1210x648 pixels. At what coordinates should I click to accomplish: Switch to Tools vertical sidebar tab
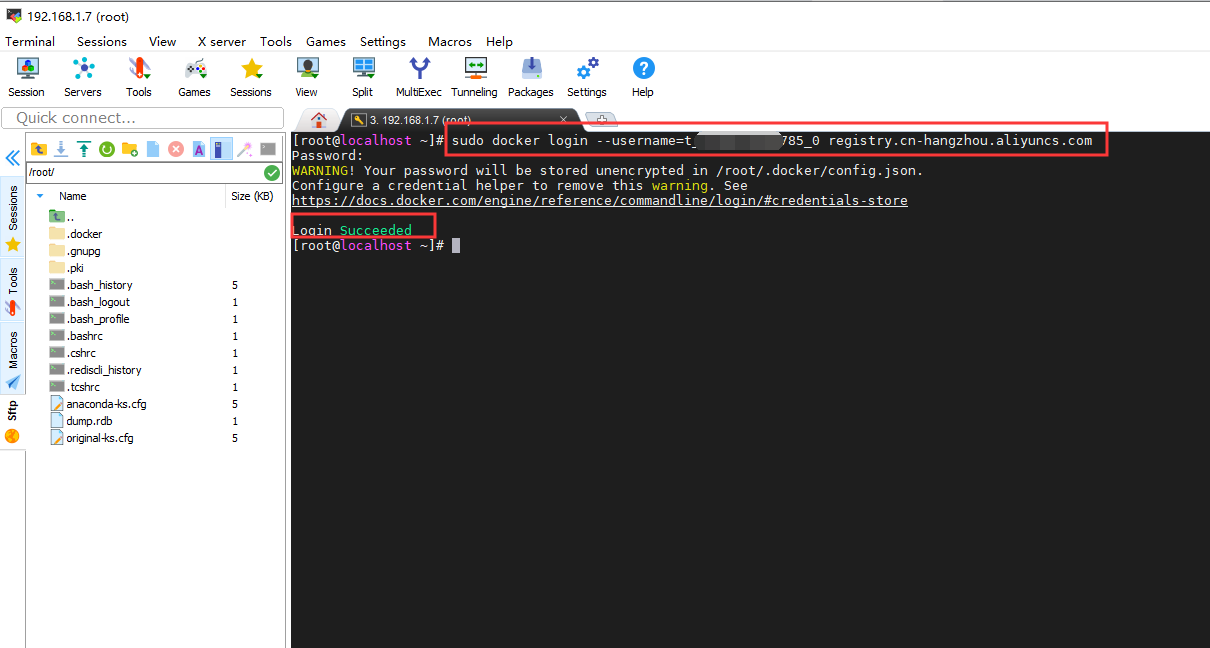(13, 290)
